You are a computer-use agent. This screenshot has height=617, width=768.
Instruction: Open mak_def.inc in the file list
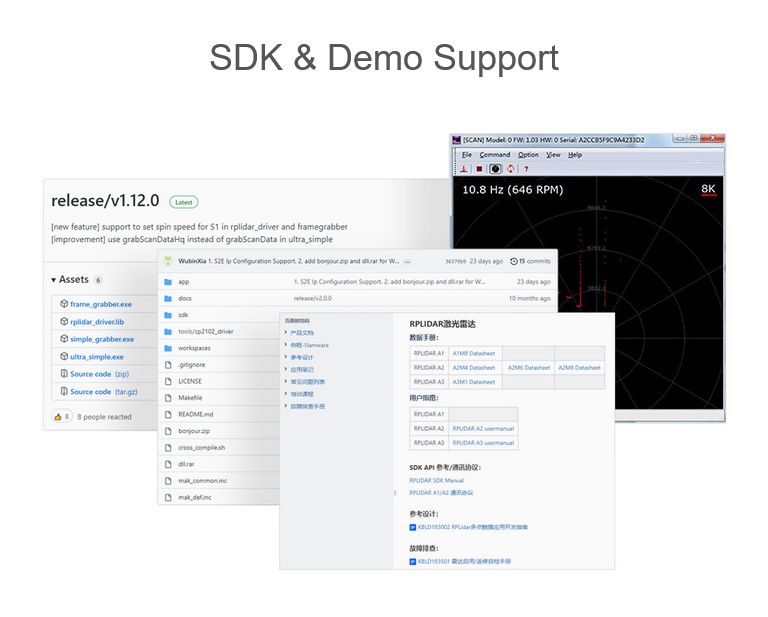pyautogui.click(x=195, y=498)
